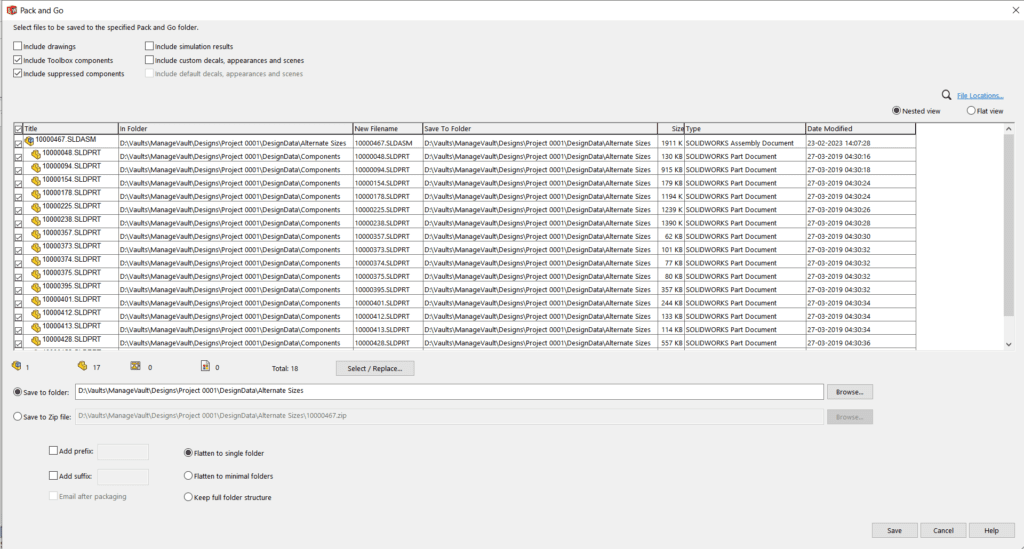The width and height of the screenshot is (1024, 549).
Task: Click the assembly count icon showing 1
Action: click(15, 367)
